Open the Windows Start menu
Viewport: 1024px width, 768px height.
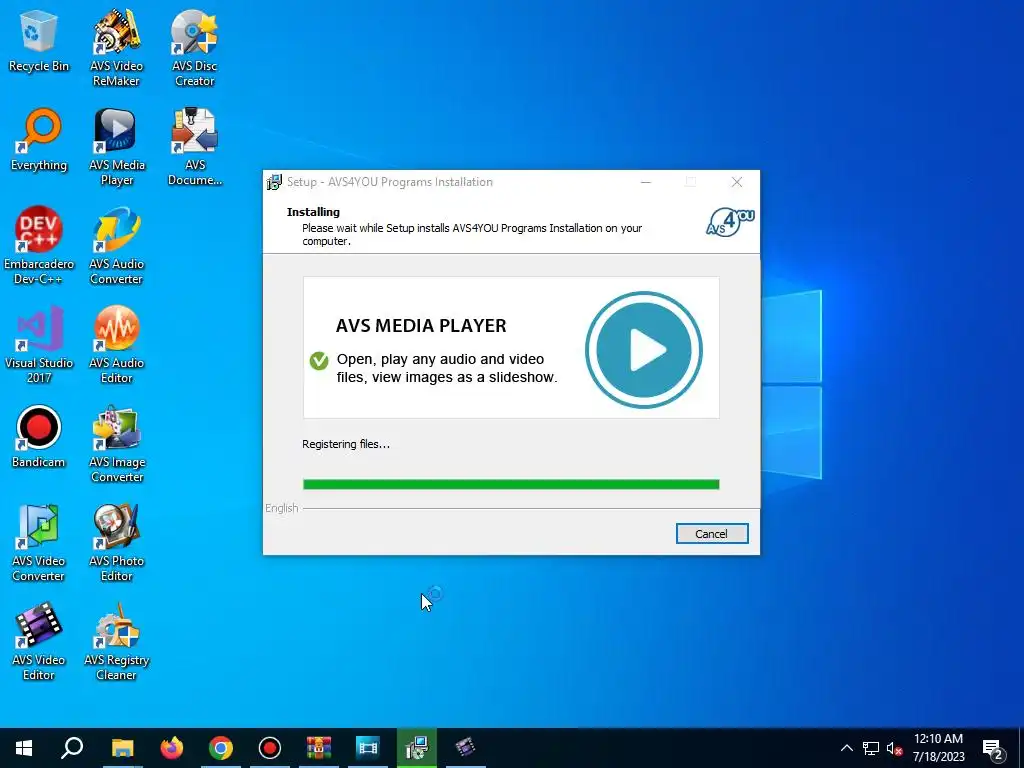coord(24,748)
